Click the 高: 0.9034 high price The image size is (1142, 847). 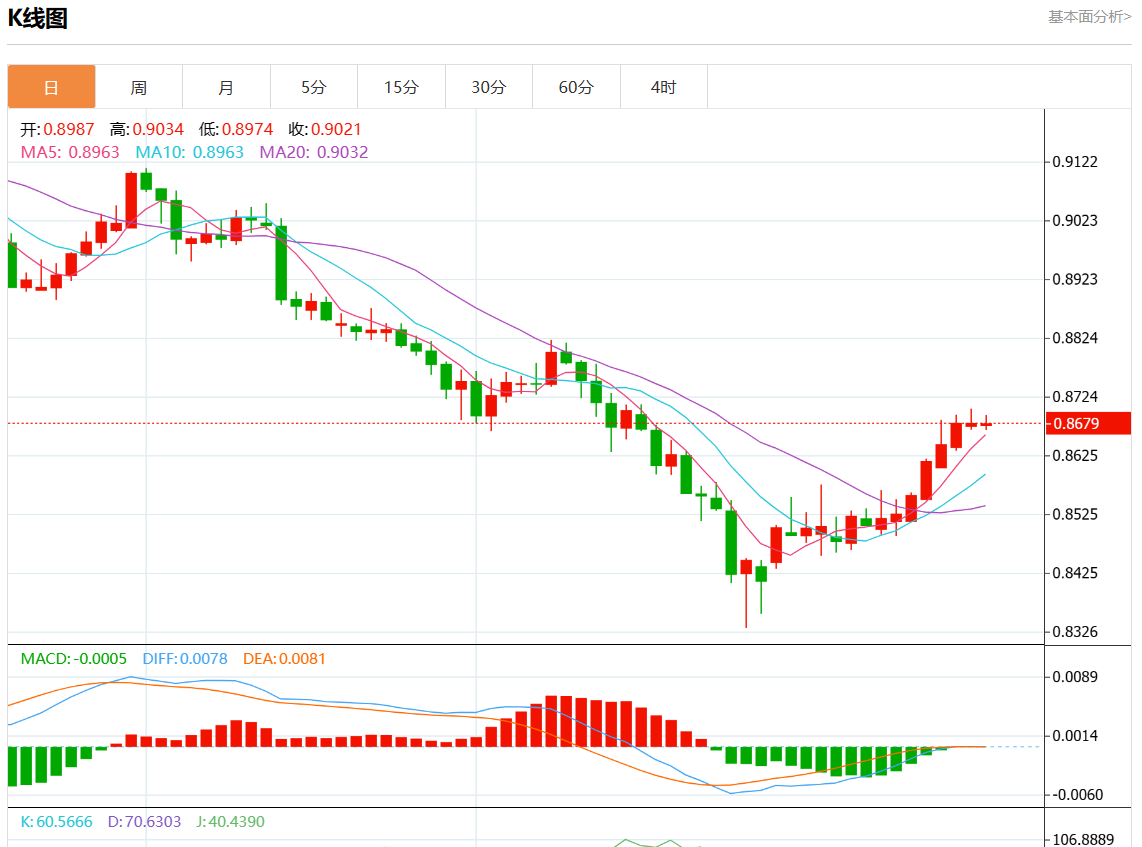pos(146,129)
